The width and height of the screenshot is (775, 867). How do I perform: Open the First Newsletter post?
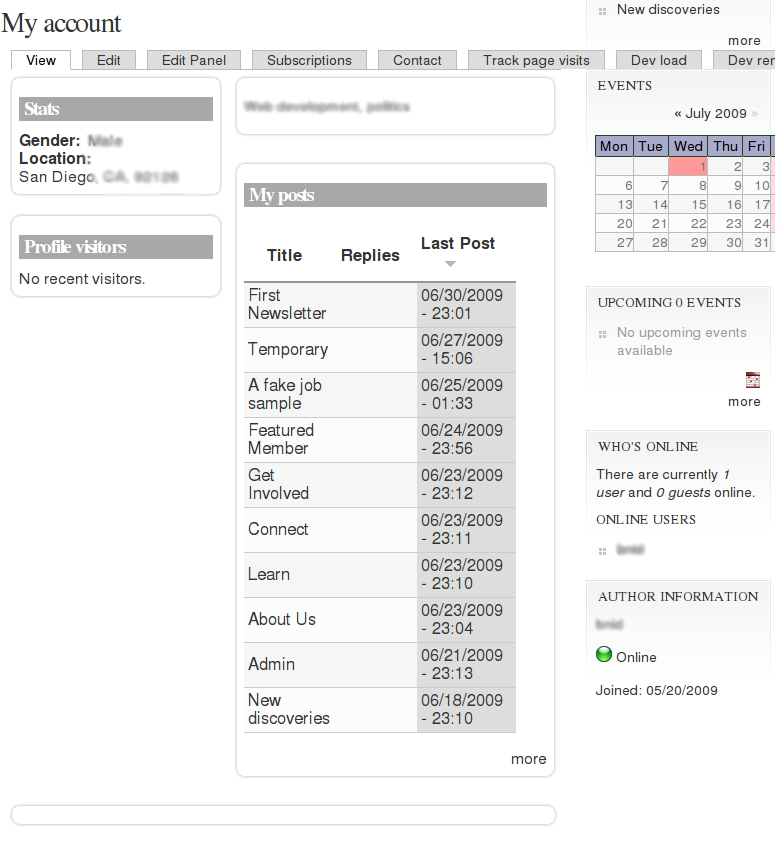(287, 304)
